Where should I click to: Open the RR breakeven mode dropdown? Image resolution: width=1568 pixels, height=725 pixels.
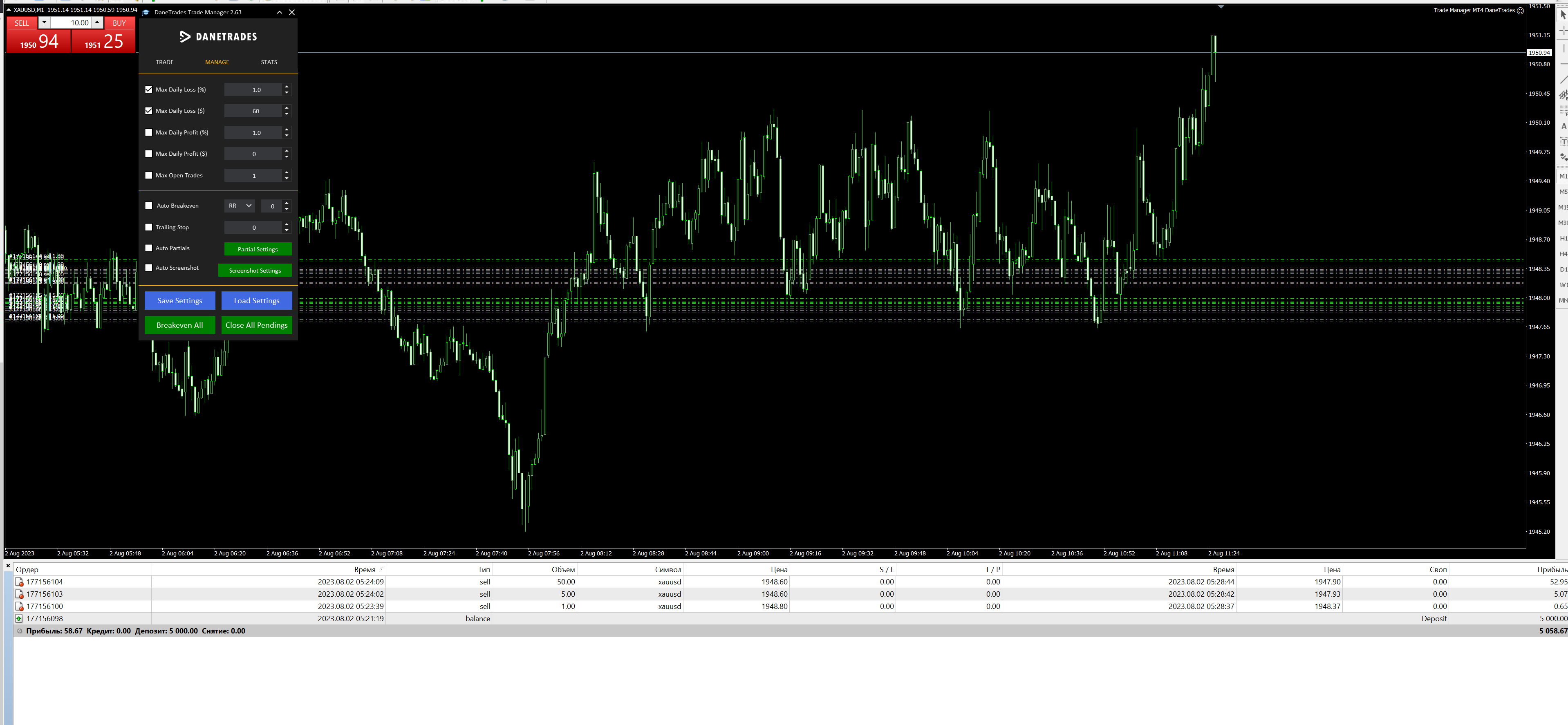(240, 206)
